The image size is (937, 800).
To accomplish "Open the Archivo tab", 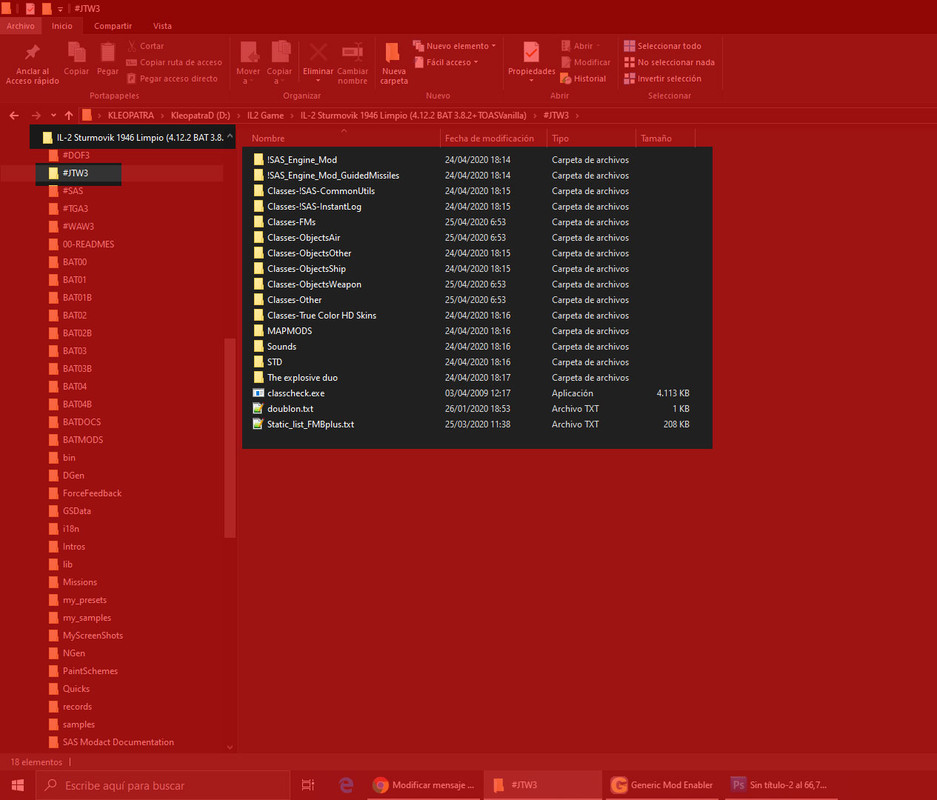I will [20, 26].
